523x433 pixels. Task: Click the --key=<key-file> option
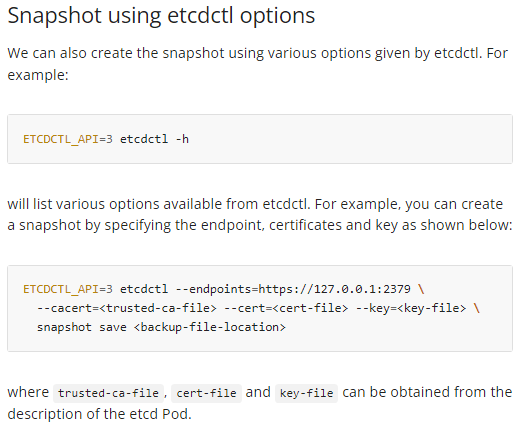(x=411, y=308)
